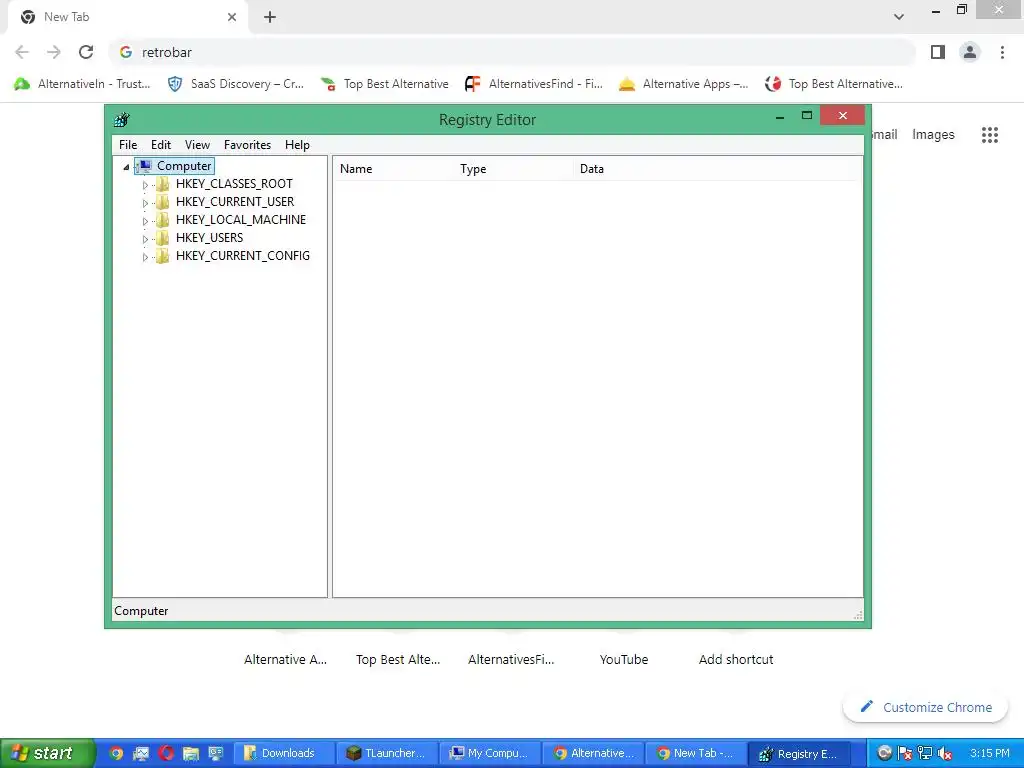Click the muted volume tray icon

(x=945, y=753)
